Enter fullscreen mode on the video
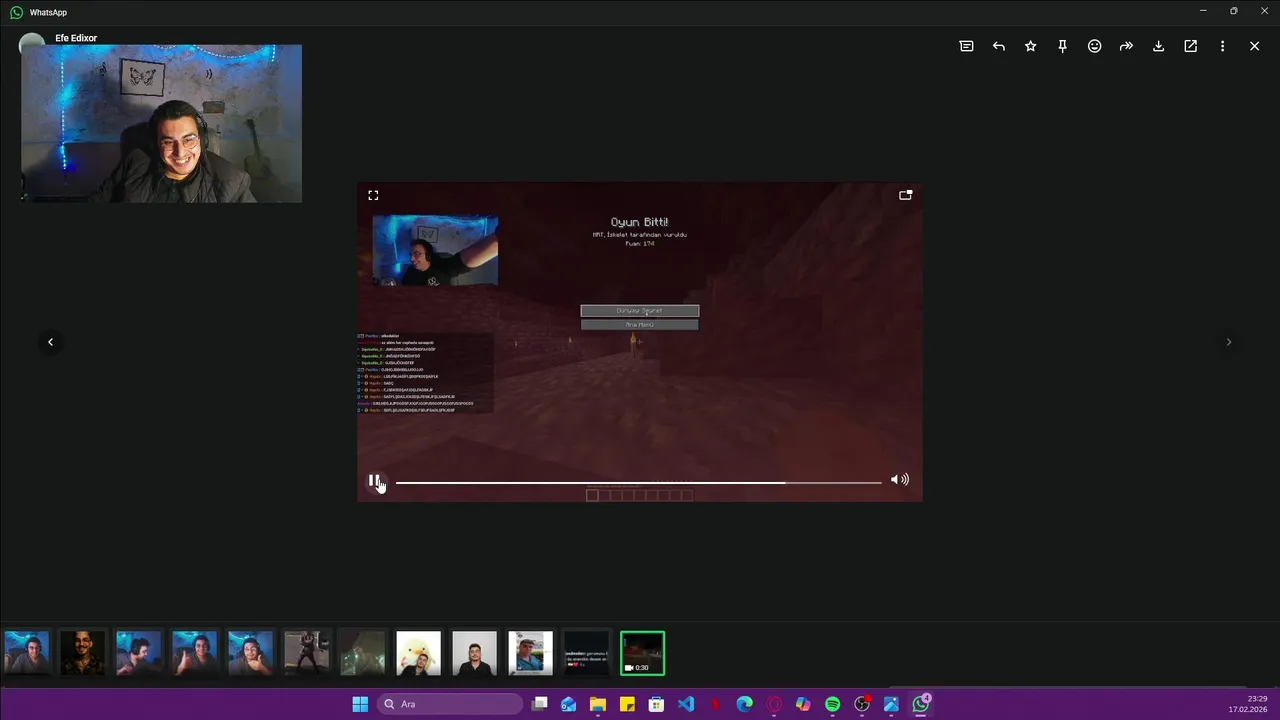The image size is (1280, 720). point(373,195)
